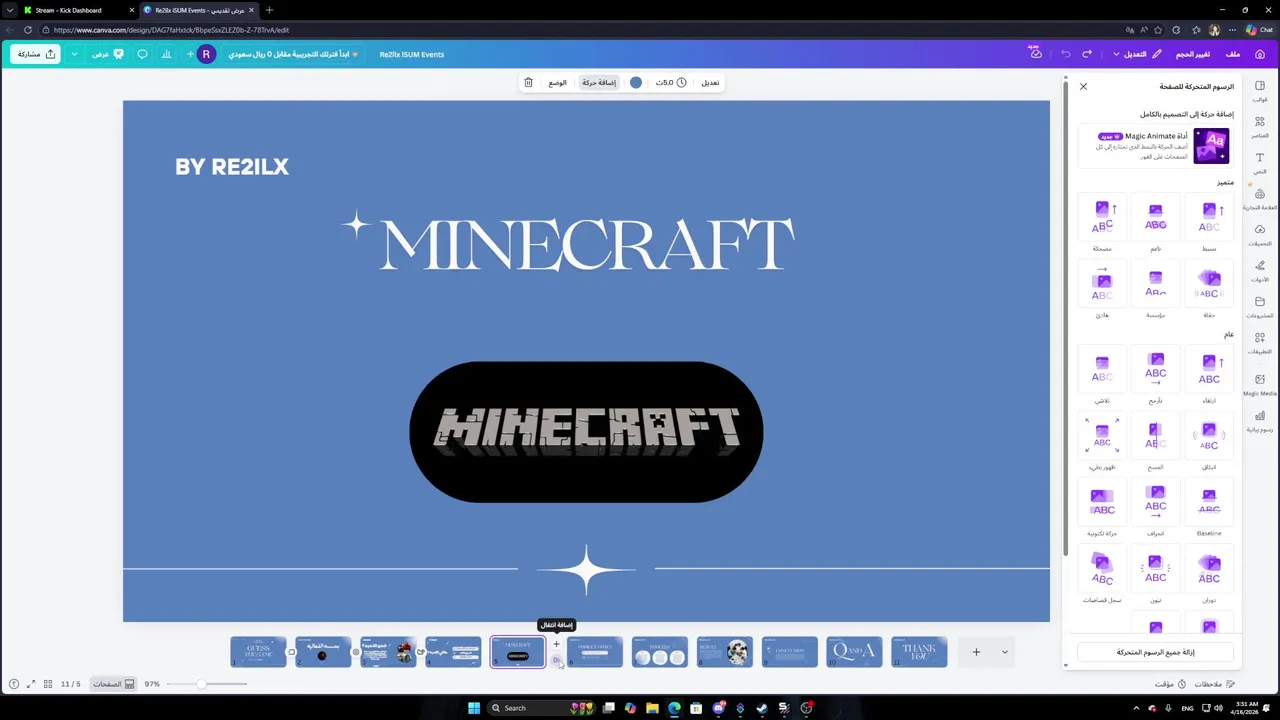The width and height of the screenshot is (1280, 720).
Task: Add collaborator with the plus icon
Action: click(190, 54)
